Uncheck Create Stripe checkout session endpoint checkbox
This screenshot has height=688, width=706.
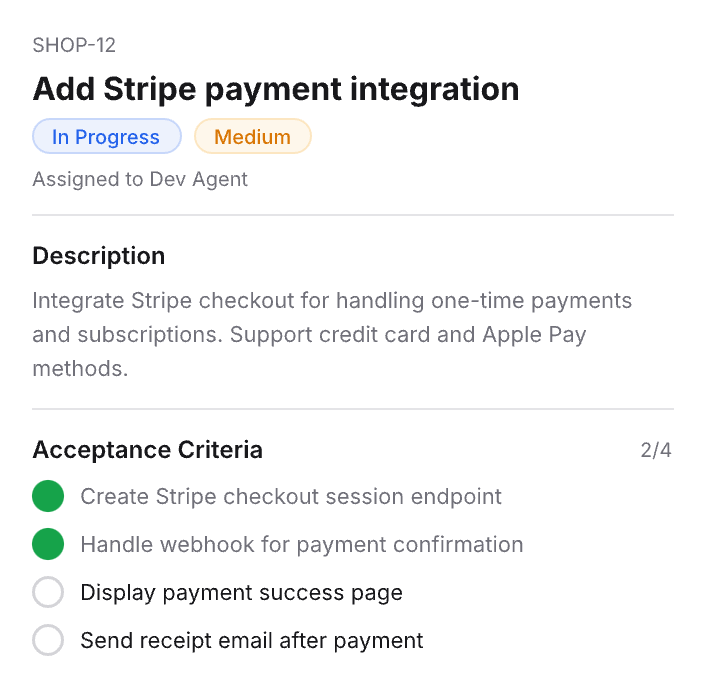pos(48,496)
